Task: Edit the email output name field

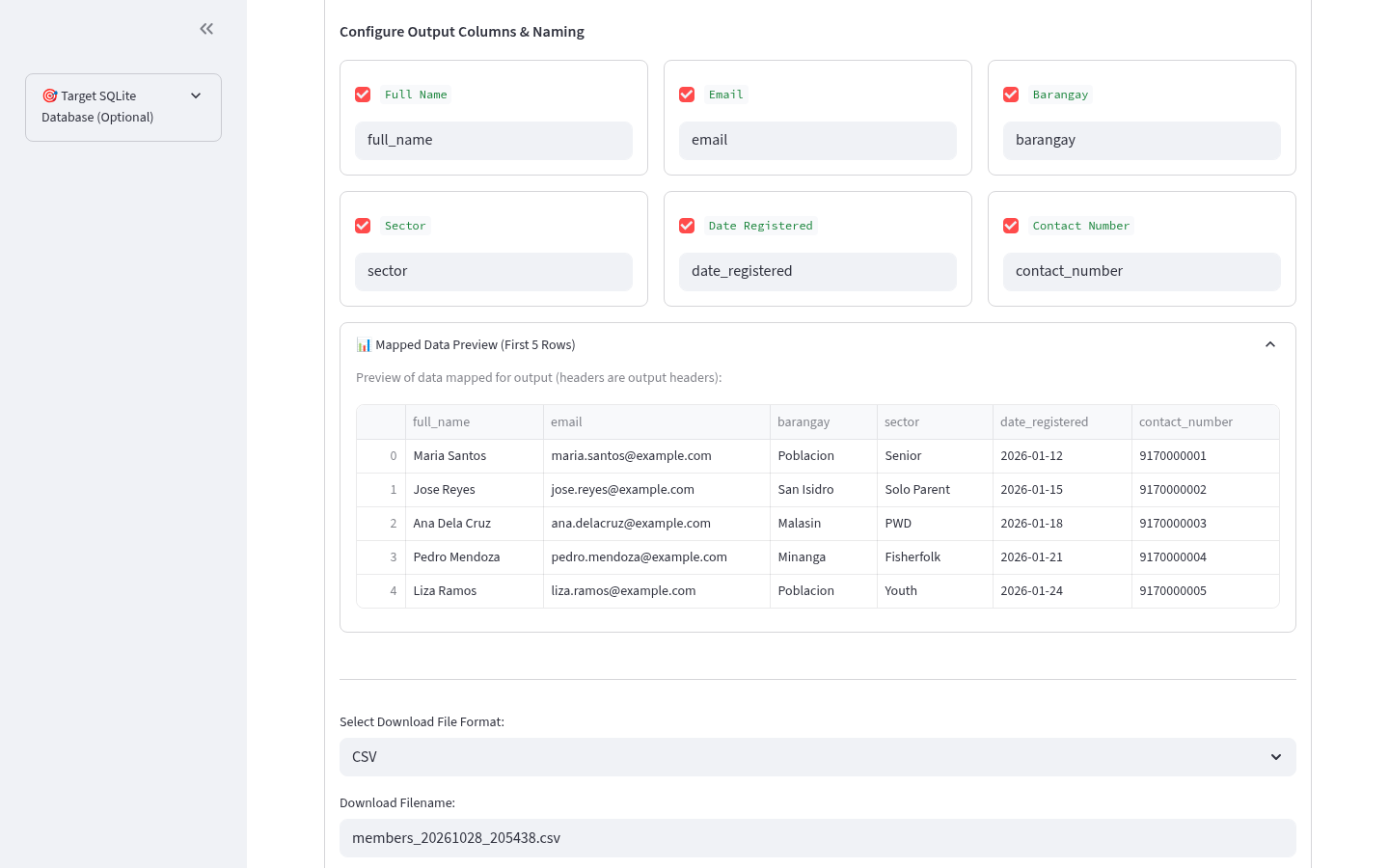Action: (x=818, y=141)
